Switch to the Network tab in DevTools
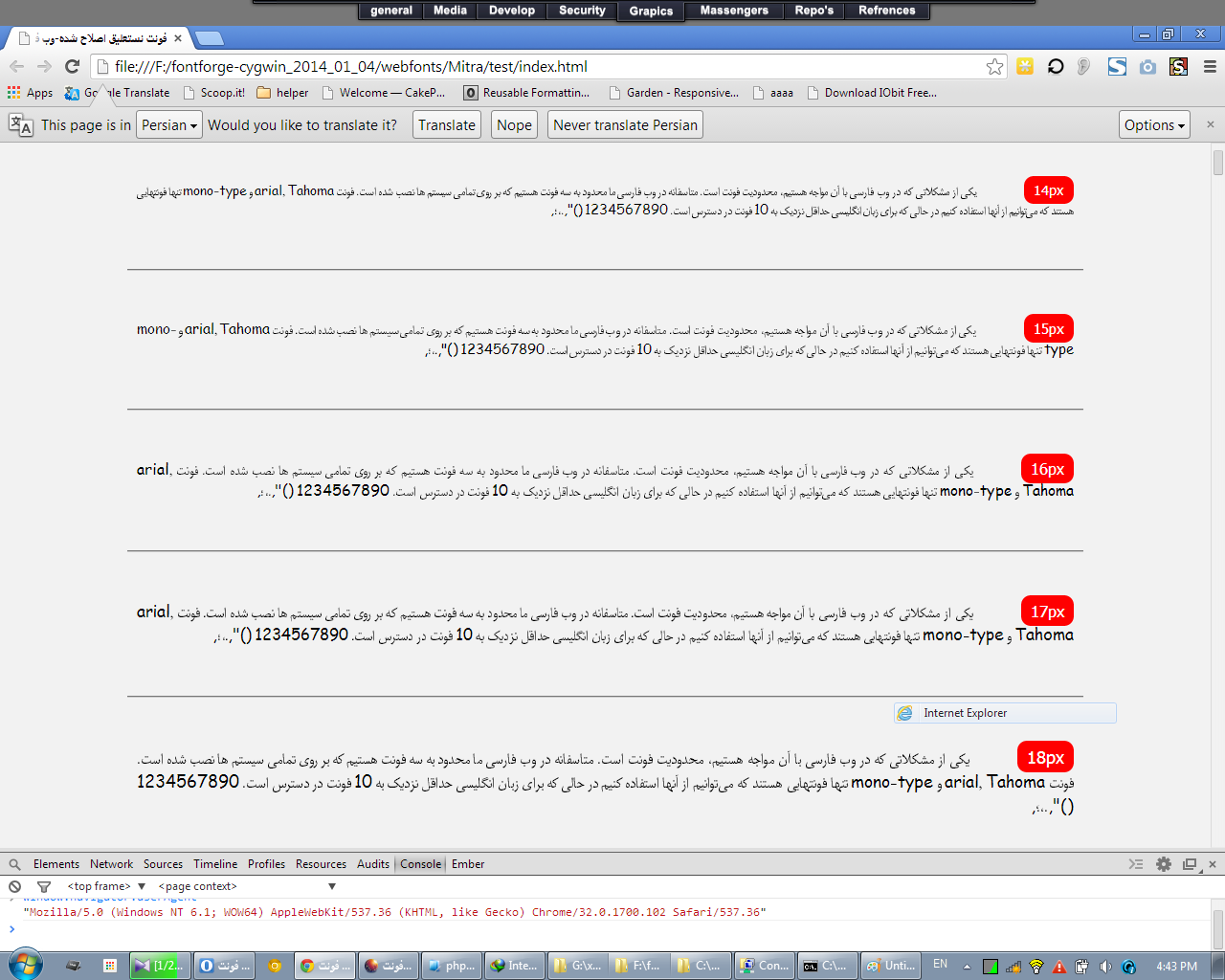Viewport: 1225px width, 980px height. point(111,864)
